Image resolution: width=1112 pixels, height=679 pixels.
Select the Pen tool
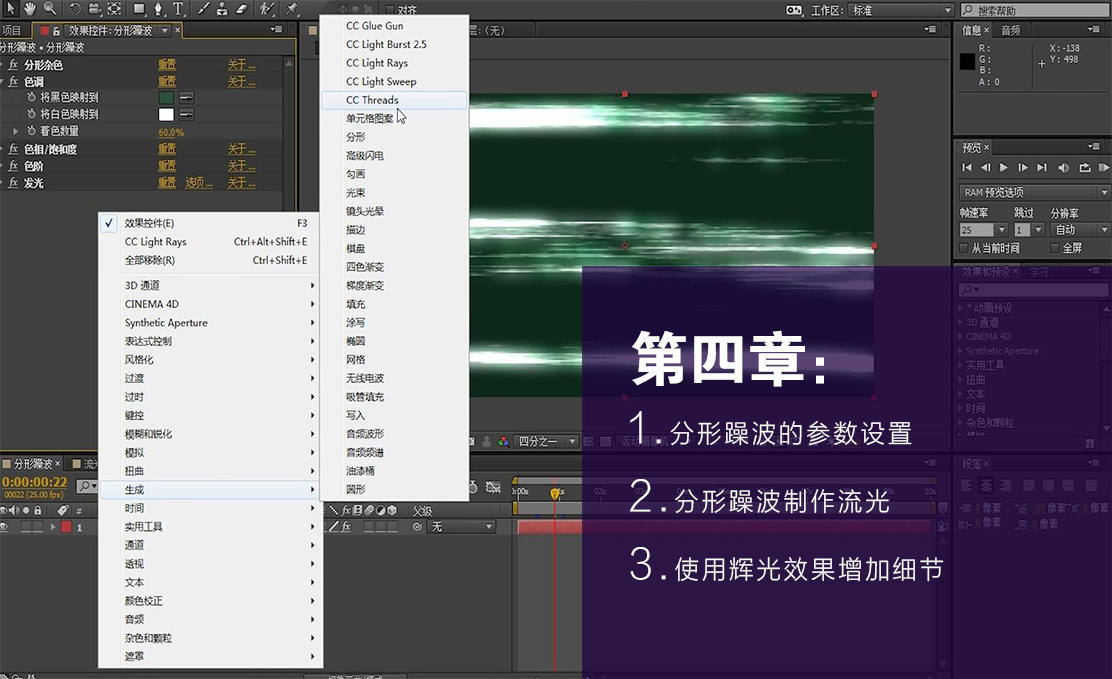[158, 9]
